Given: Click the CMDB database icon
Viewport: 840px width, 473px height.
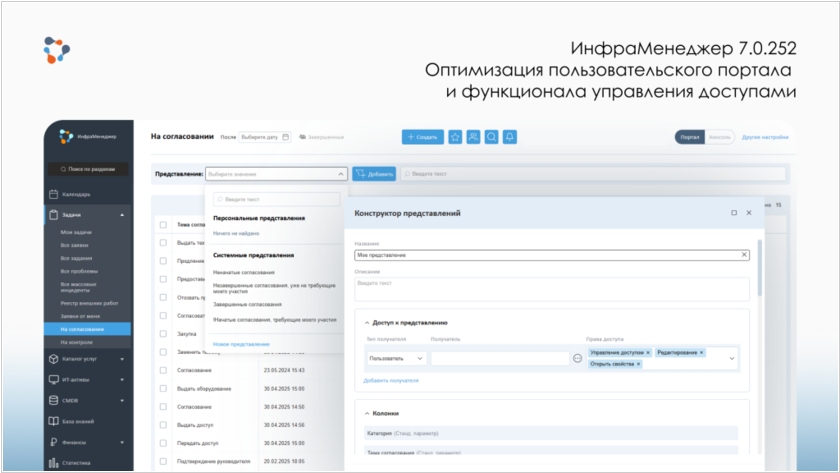Looking at the screenshot, I should click(54, 400).
